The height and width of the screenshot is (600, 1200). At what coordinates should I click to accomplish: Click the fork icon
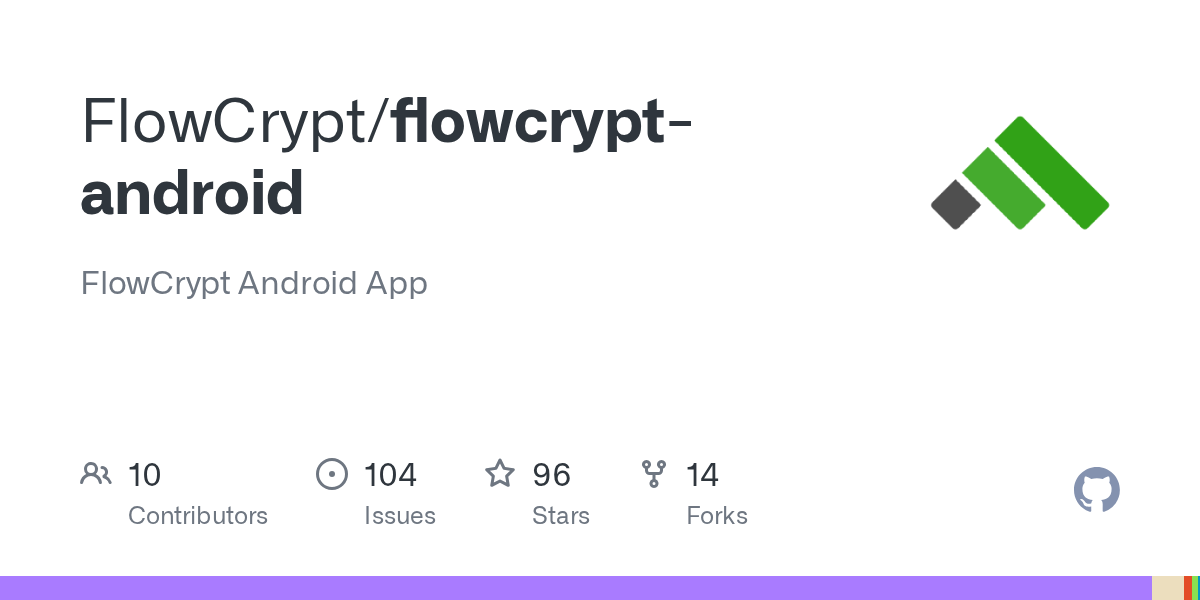click(x=654, y=474)
